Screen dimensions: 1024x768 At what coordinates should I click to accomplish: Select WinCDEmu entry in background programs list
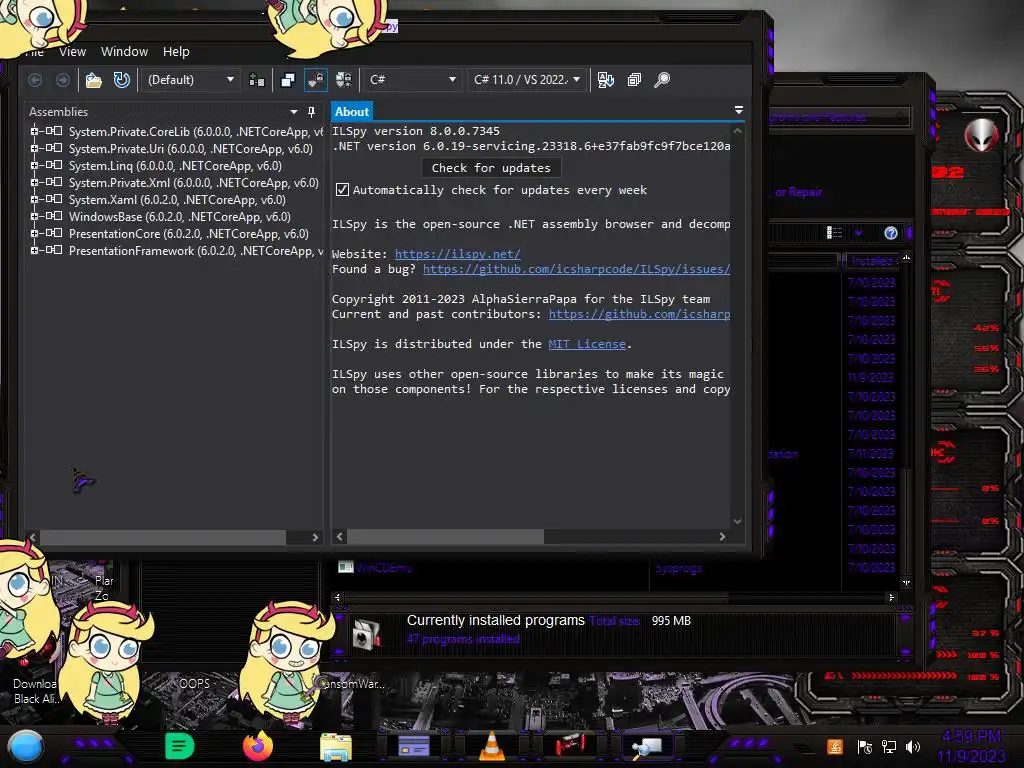pos(384,568)
